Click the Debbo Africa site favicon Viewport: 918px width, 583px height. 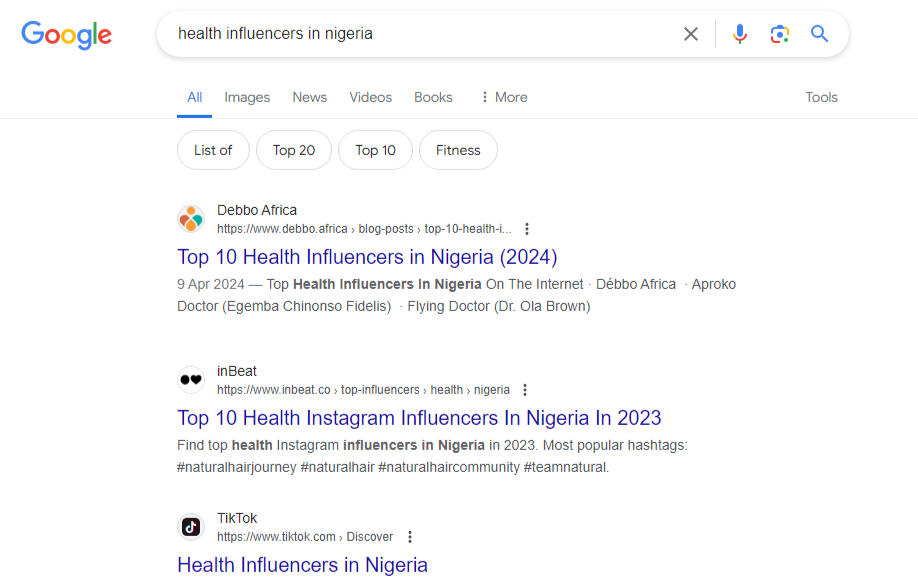tap(191, 219)
